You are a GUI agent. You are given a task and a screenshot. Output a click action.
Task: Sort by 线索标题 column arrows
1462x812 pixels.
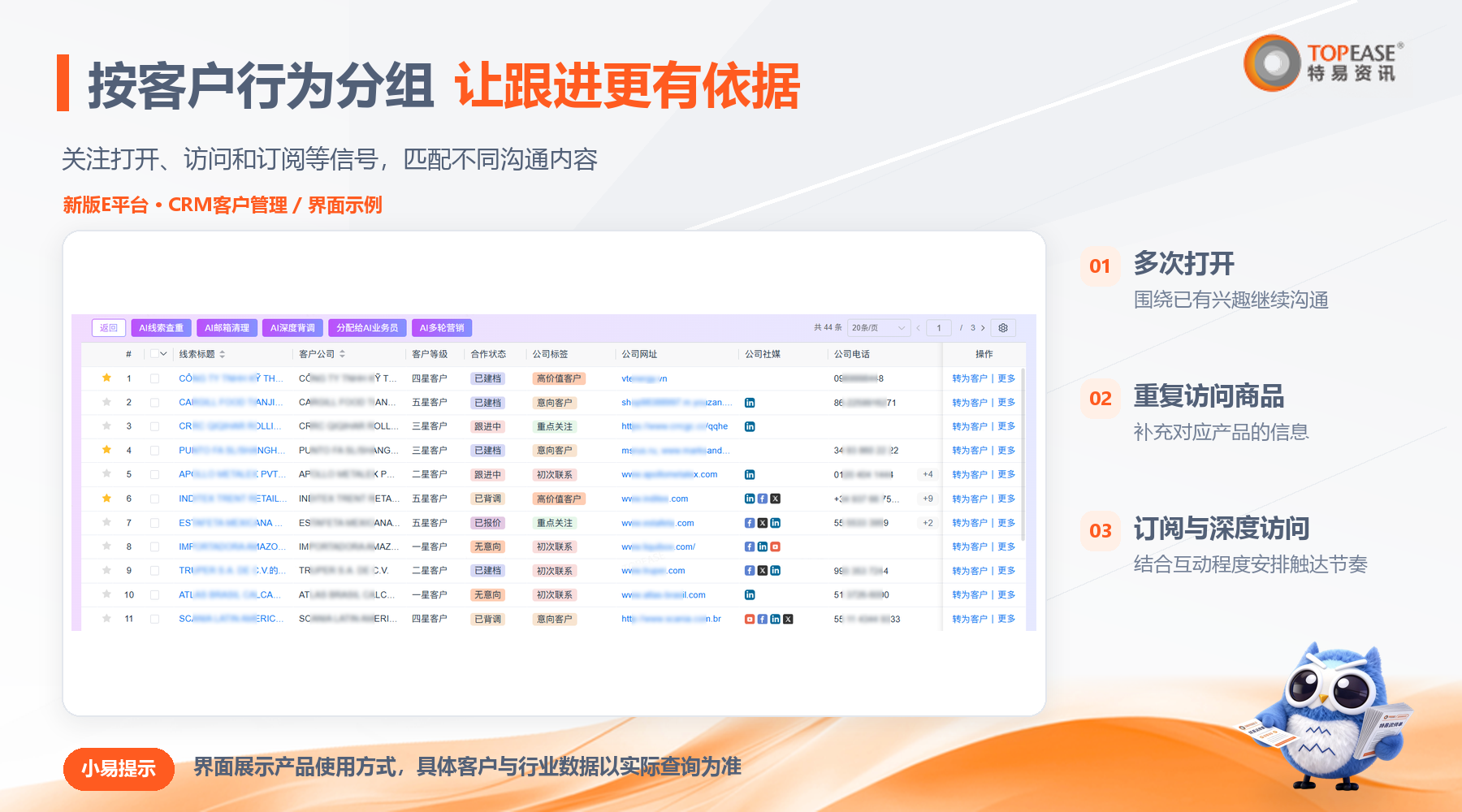click(x=223, y=354)
